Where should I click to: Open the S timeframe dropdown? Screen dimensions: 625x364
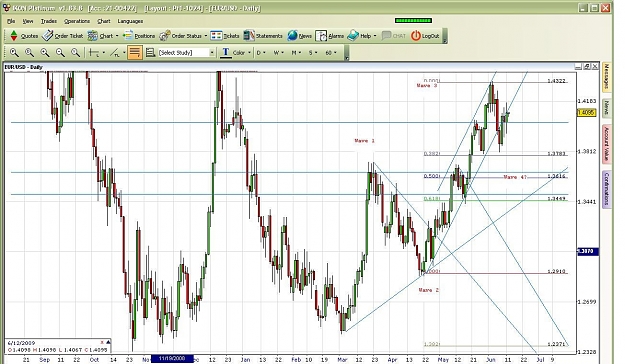[x=312, y=53]
